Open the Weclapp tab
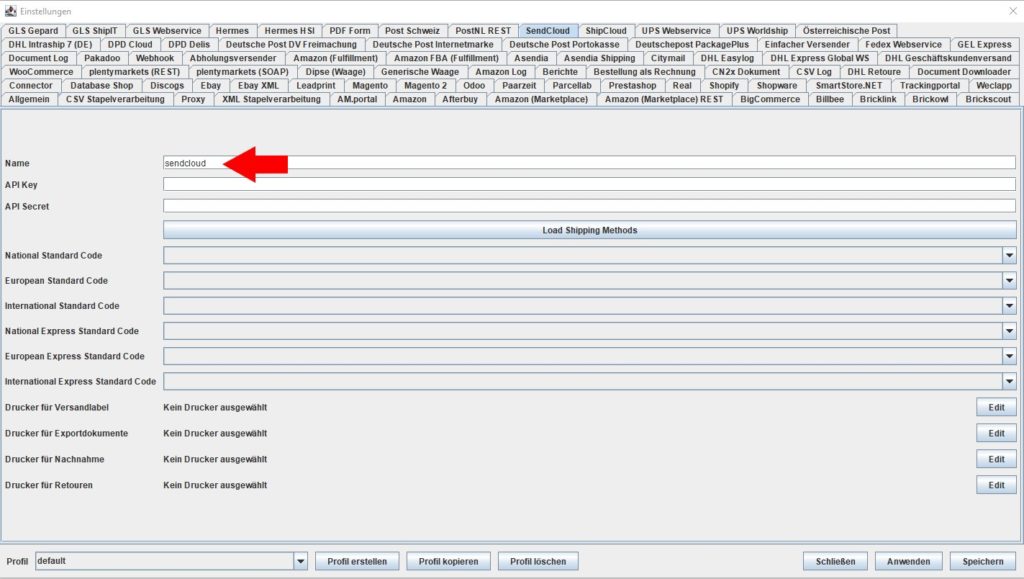The height and width of the screenshot is (579, 1024). [x=993, y=86]
